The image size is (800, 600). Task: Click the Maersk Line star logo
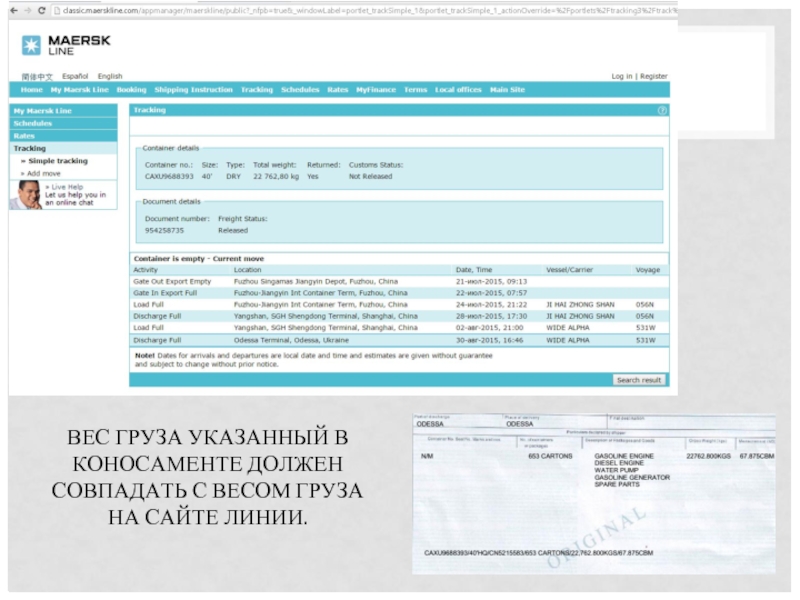(31, 45)
